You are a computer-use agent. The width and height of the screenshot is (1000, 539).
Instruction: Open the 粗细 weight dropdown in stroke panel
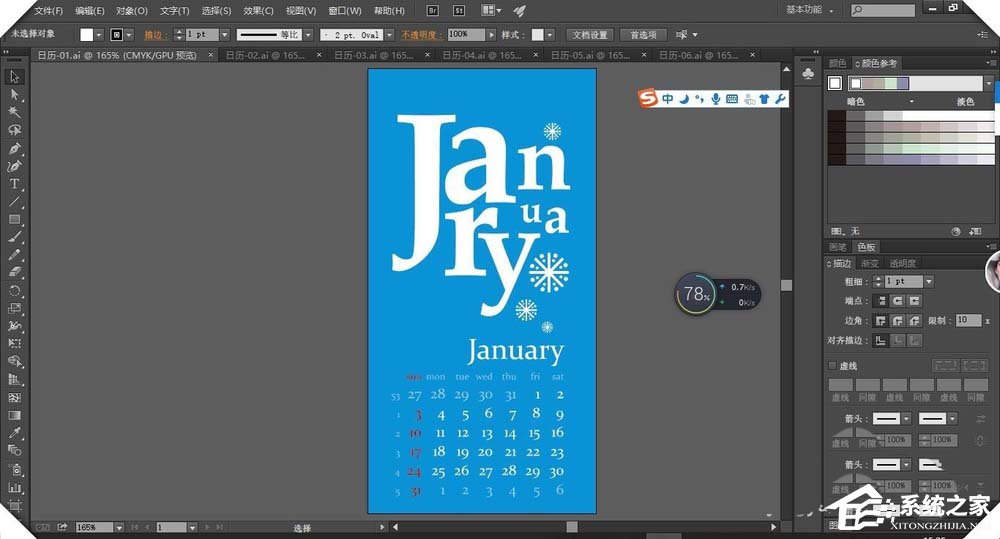coord(929,281)
